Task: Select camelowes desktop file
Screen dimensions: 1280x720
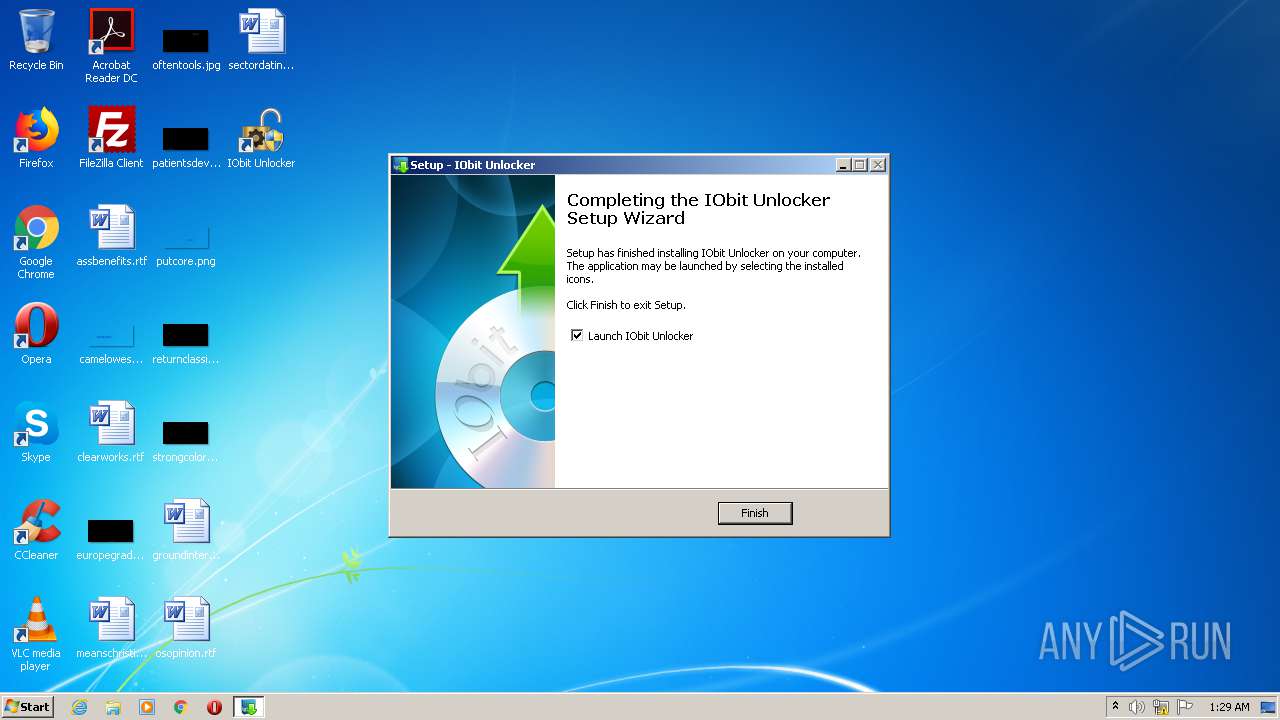Action: (x=111, y=342)
